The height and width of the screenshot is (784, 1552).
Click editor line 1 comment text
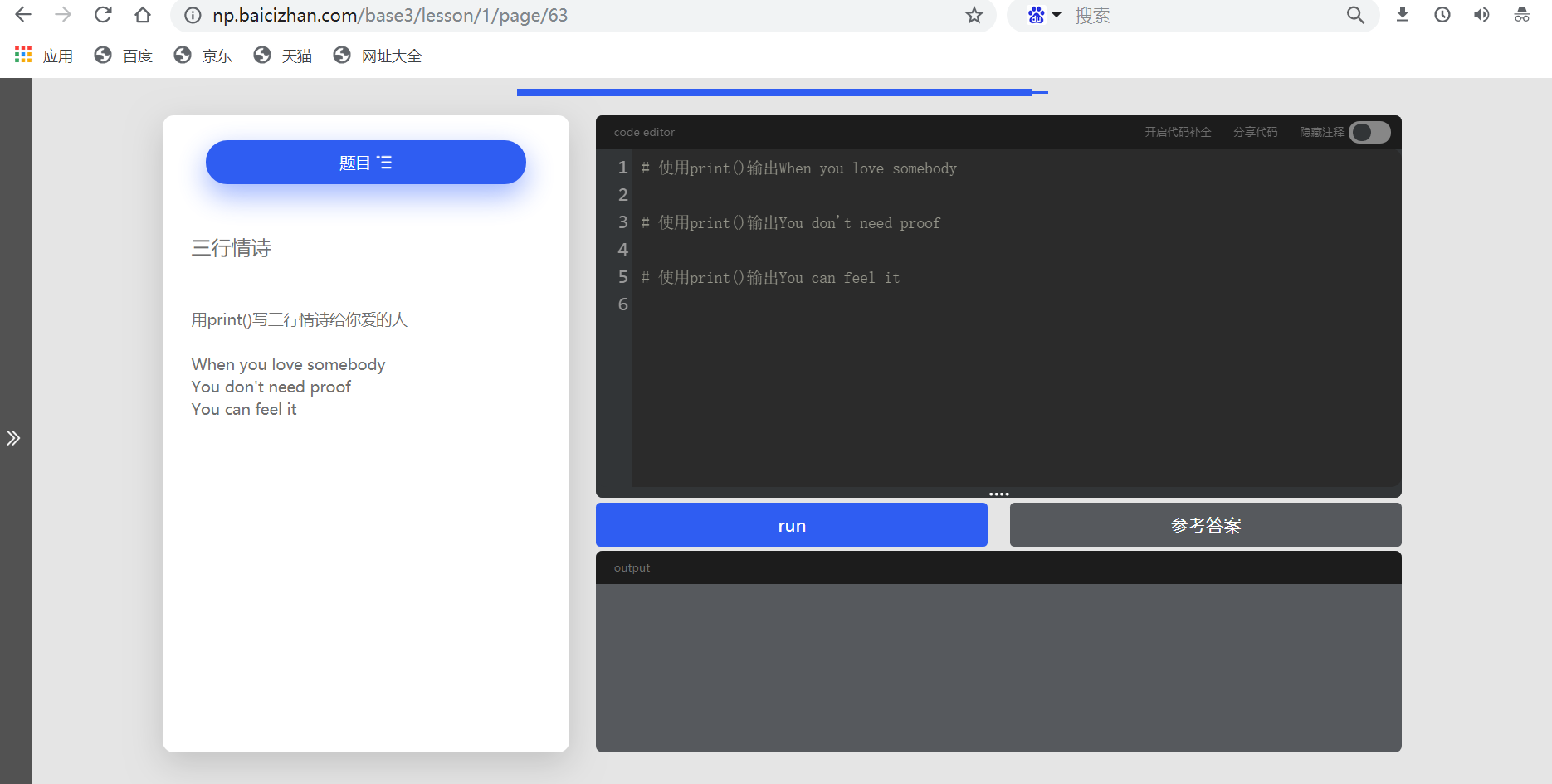[798, 168]
